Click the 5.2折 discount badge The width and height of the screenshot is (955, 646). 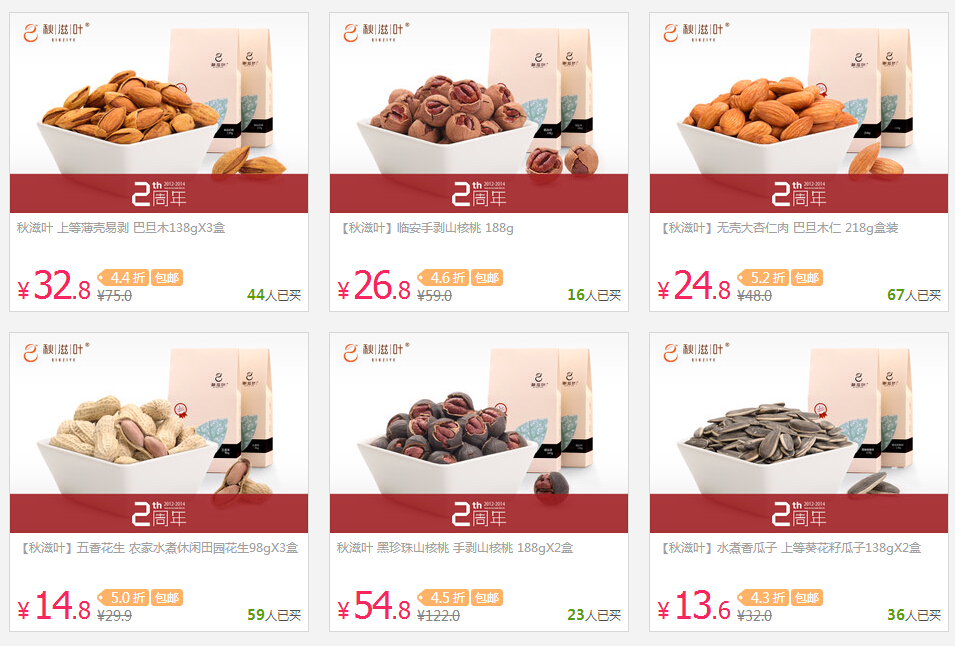(x=763, y=278)
